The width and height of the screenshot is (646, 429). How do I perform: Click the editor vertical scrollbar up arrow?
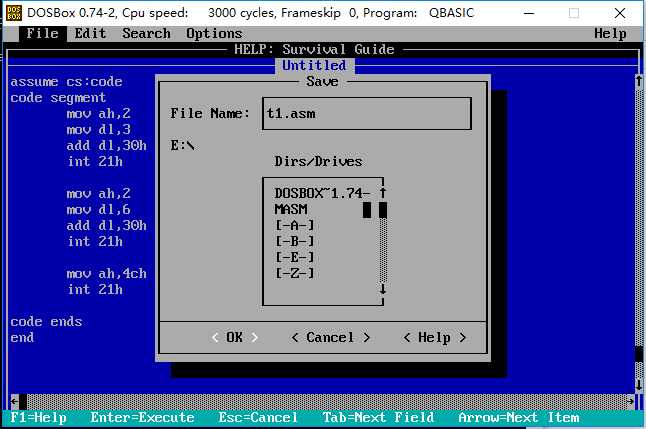[x=639, y=81]
